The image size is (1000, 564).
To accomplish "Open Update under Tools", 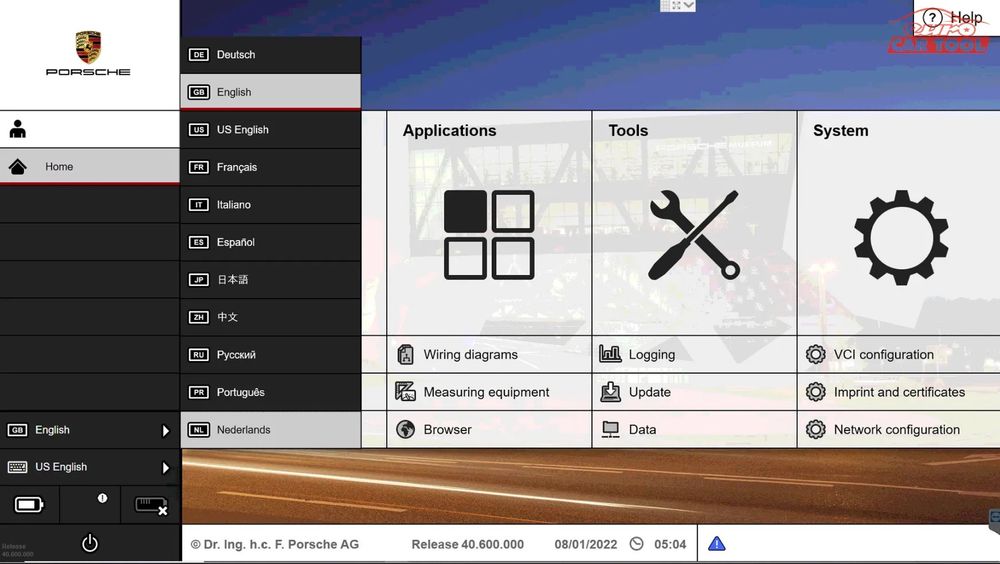I will point(695,392).
